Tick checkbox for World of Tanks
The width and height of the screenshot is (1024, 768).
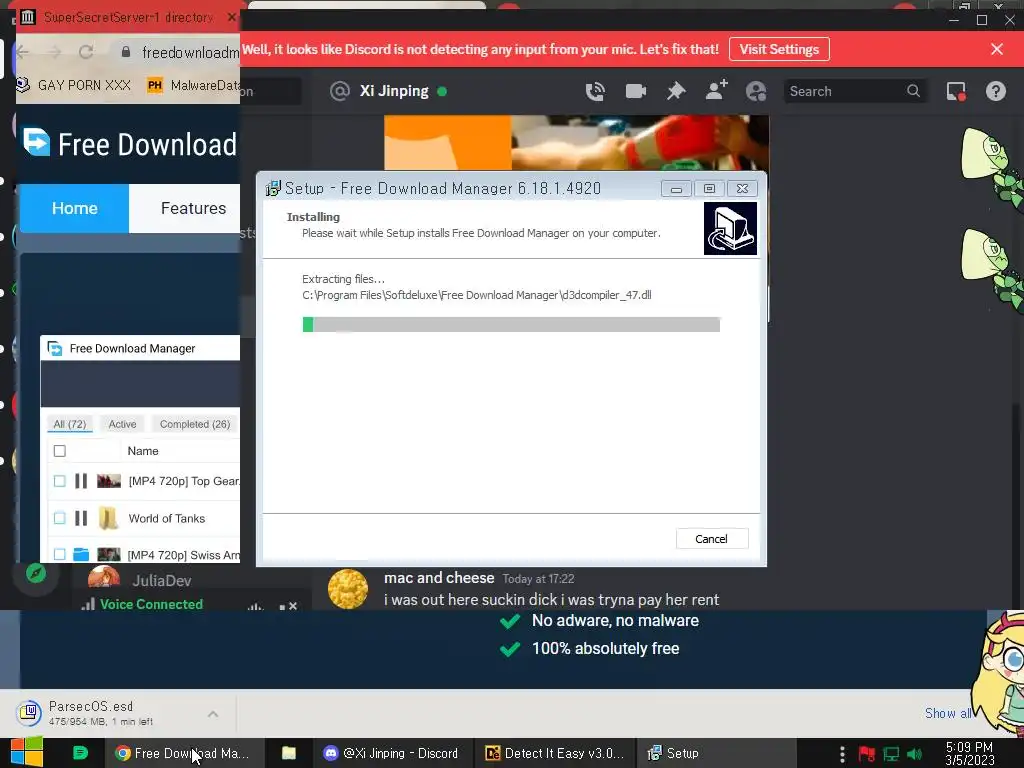(59, 519)
